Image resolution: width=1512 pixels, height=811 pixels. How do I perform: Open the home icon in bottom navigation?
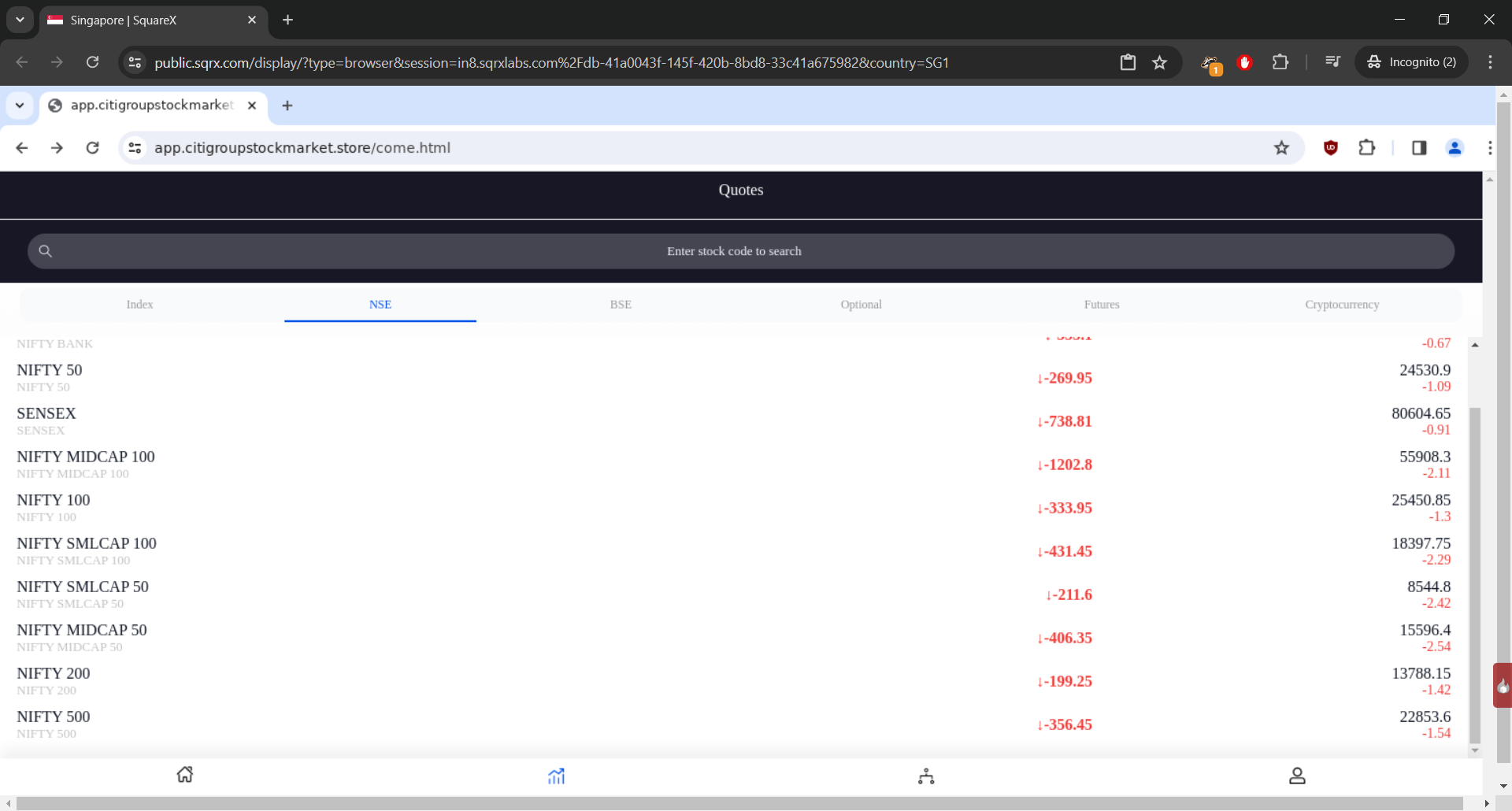click(x=185, y=776)
